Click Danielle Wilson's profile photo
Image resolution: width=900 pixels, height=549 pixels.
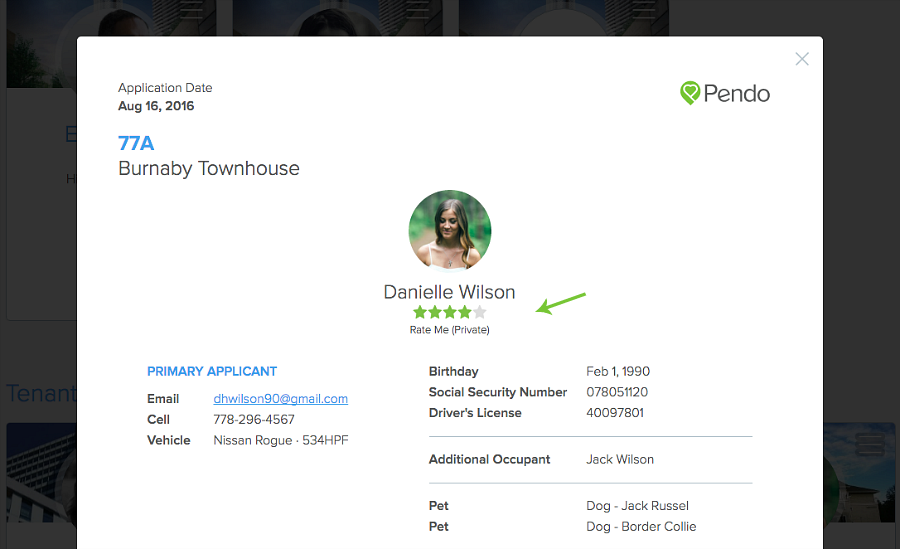pos(449,231)
